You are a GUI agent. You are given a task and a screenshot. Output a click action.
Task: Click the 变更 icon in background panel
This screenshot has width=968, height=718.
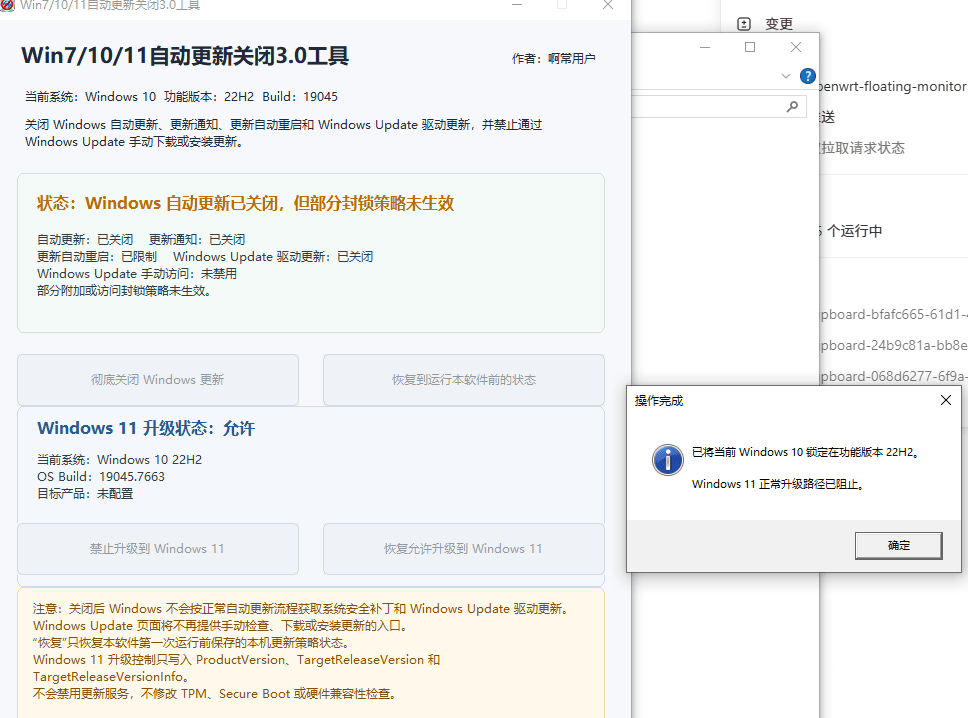(x=744, y=24)
